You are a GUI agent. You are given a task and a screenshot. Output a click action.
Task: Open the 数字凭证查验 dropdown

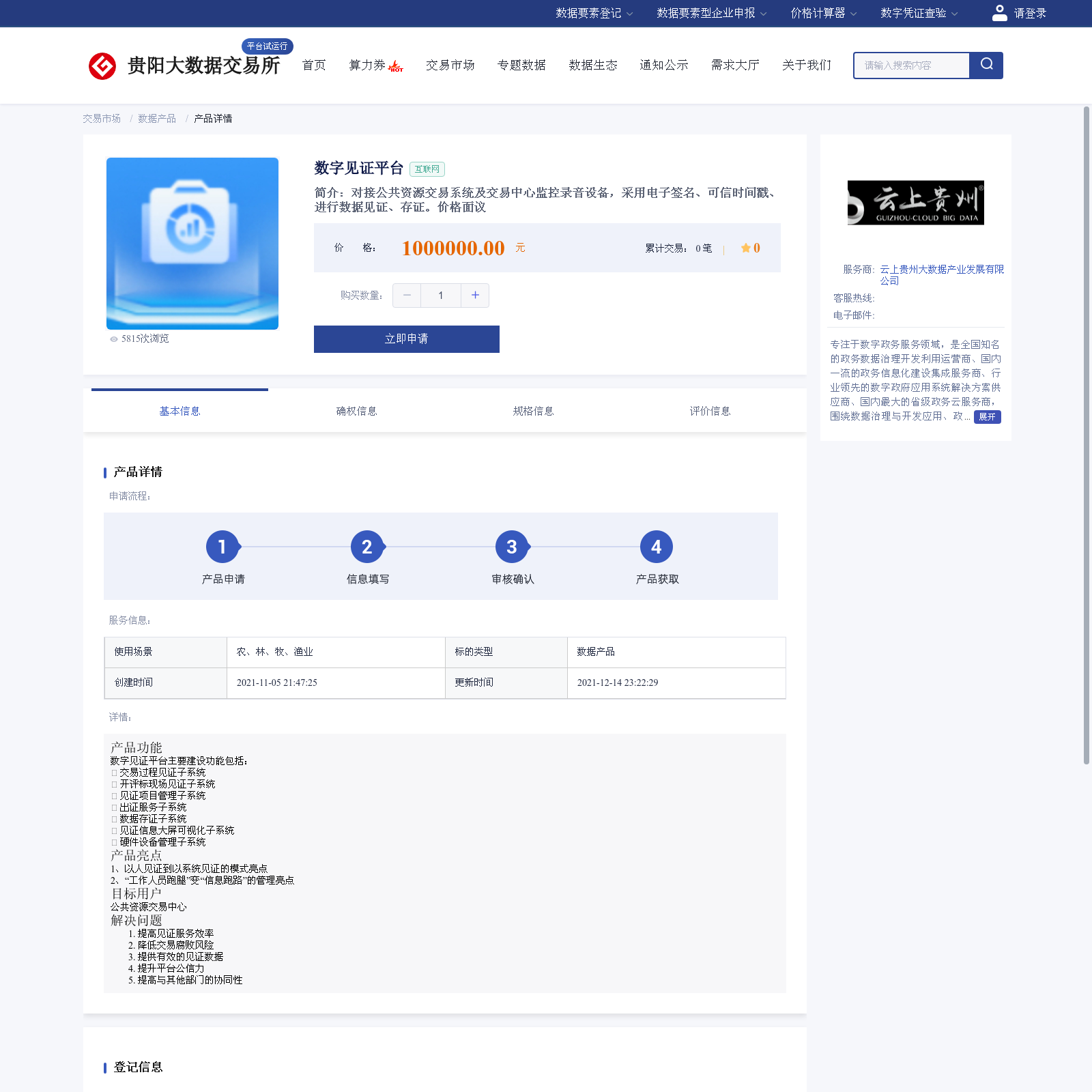[919, 13]
